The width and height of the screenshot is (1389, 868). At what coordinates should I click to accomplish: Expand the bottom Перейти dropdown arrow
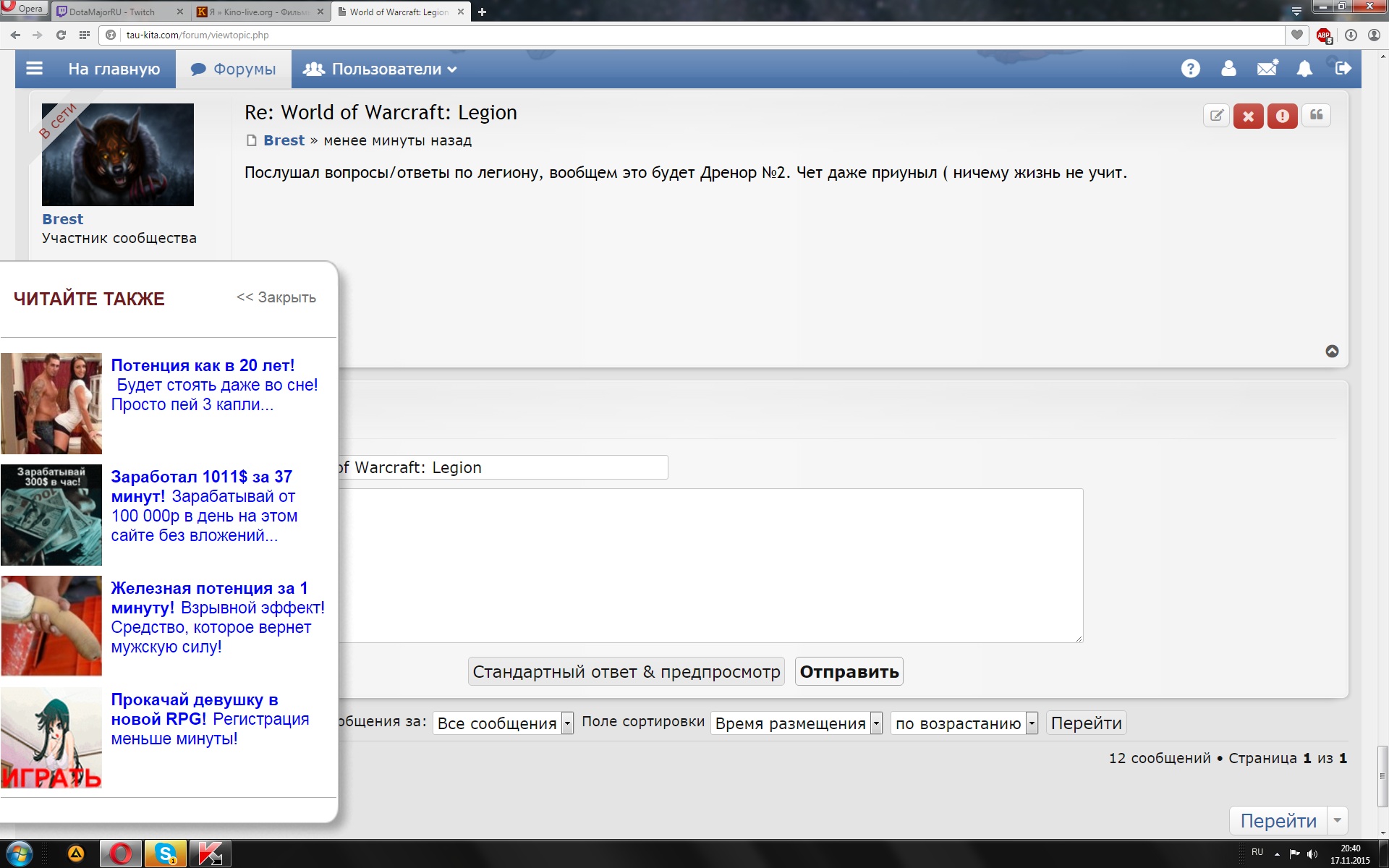pyautogui.click(x=1338, y=821)
